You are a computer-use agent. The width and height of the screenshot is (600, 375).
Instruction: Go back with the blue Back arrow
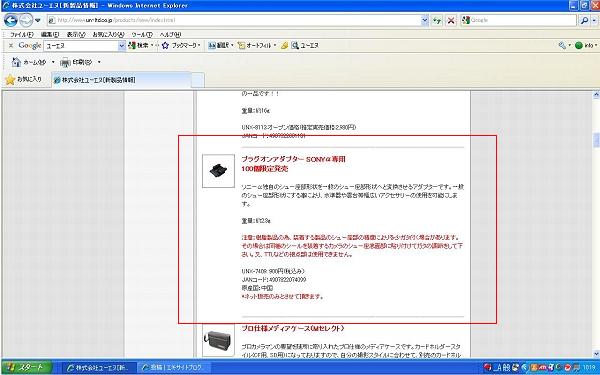11,20
